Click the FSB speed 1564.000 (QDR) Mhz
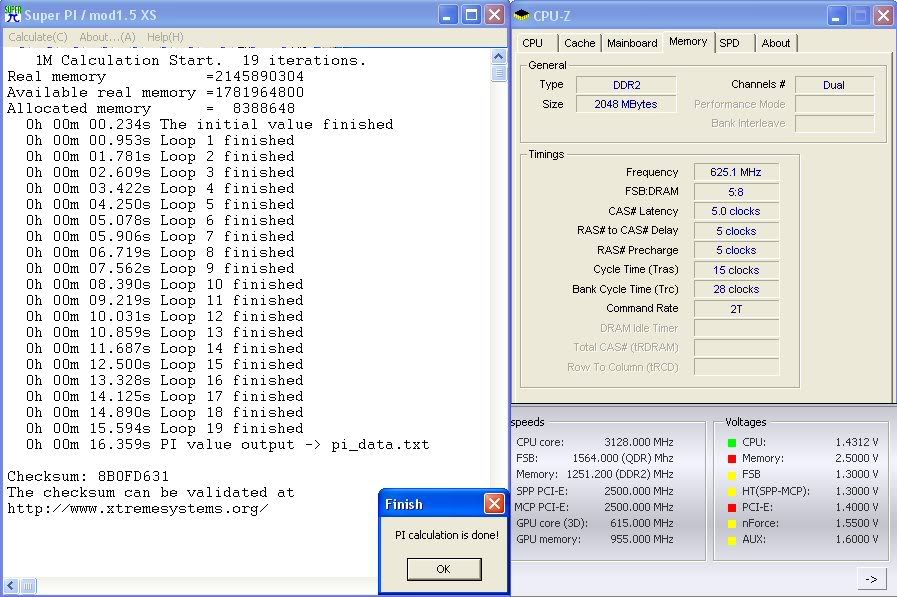 pos(623,458)
